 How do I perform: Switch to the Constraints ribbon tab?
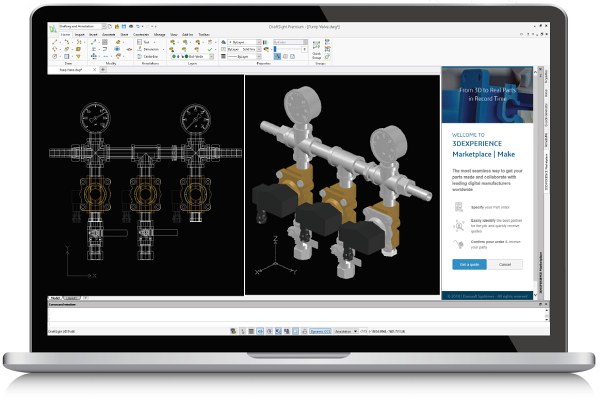point(141,34)
